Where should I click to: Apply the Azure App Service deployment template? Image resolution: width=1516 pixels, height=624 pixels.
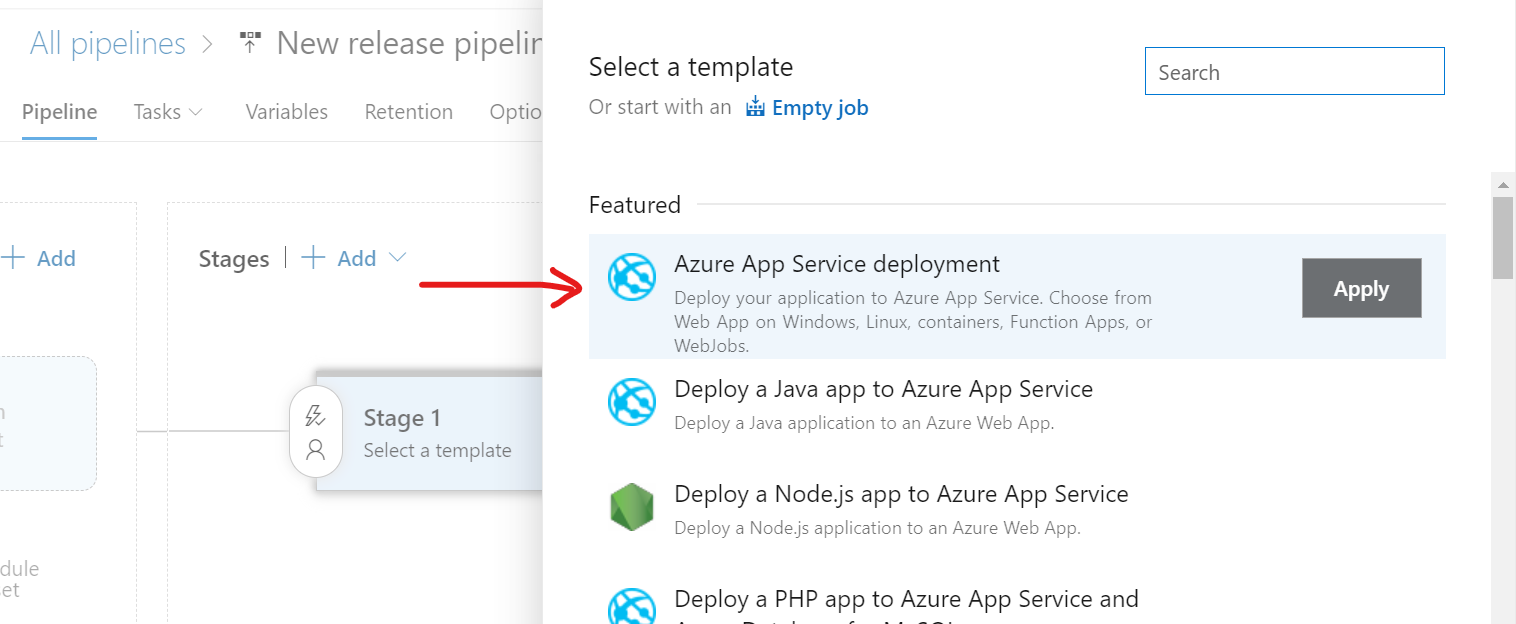pyautogui.click(x=1360, y=288)
